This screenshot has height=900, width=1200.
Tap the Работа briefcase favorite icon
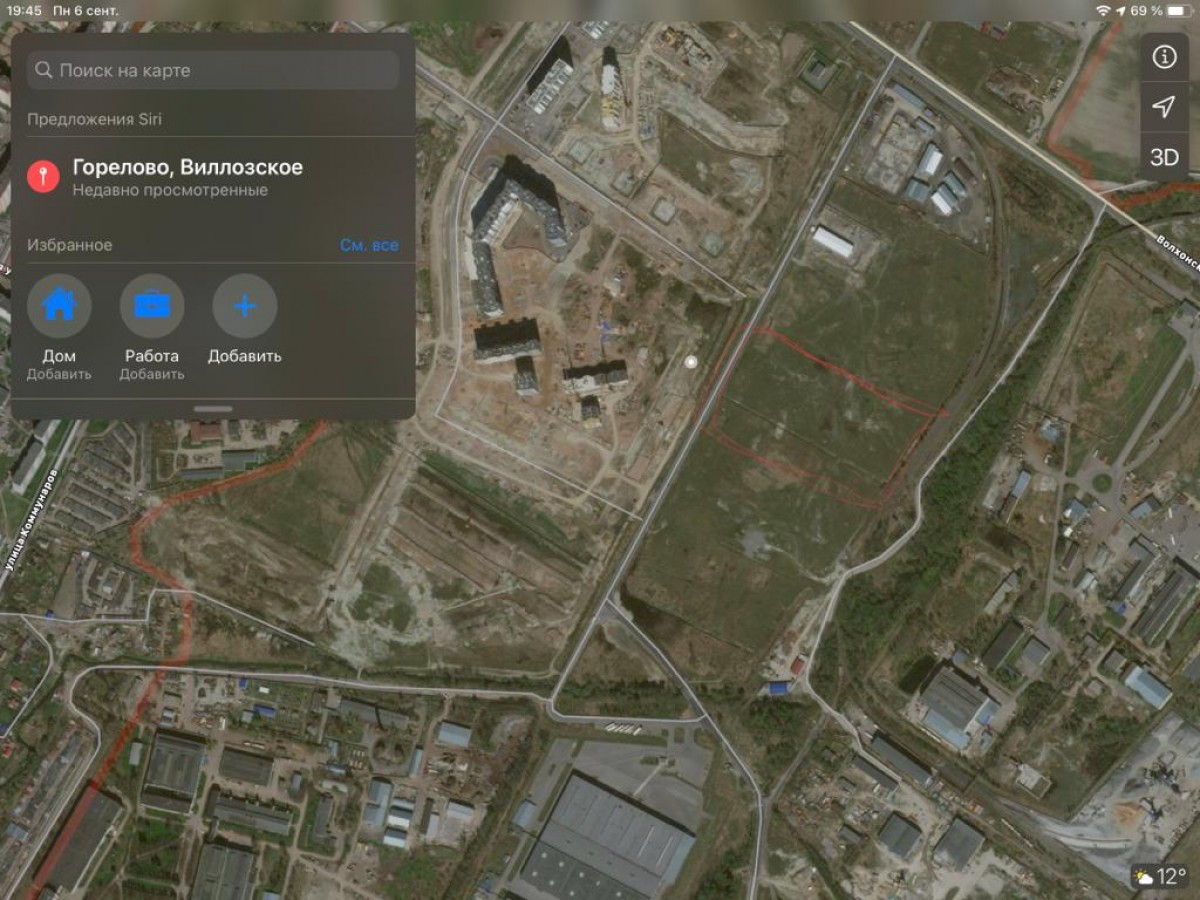click(152, 306)
